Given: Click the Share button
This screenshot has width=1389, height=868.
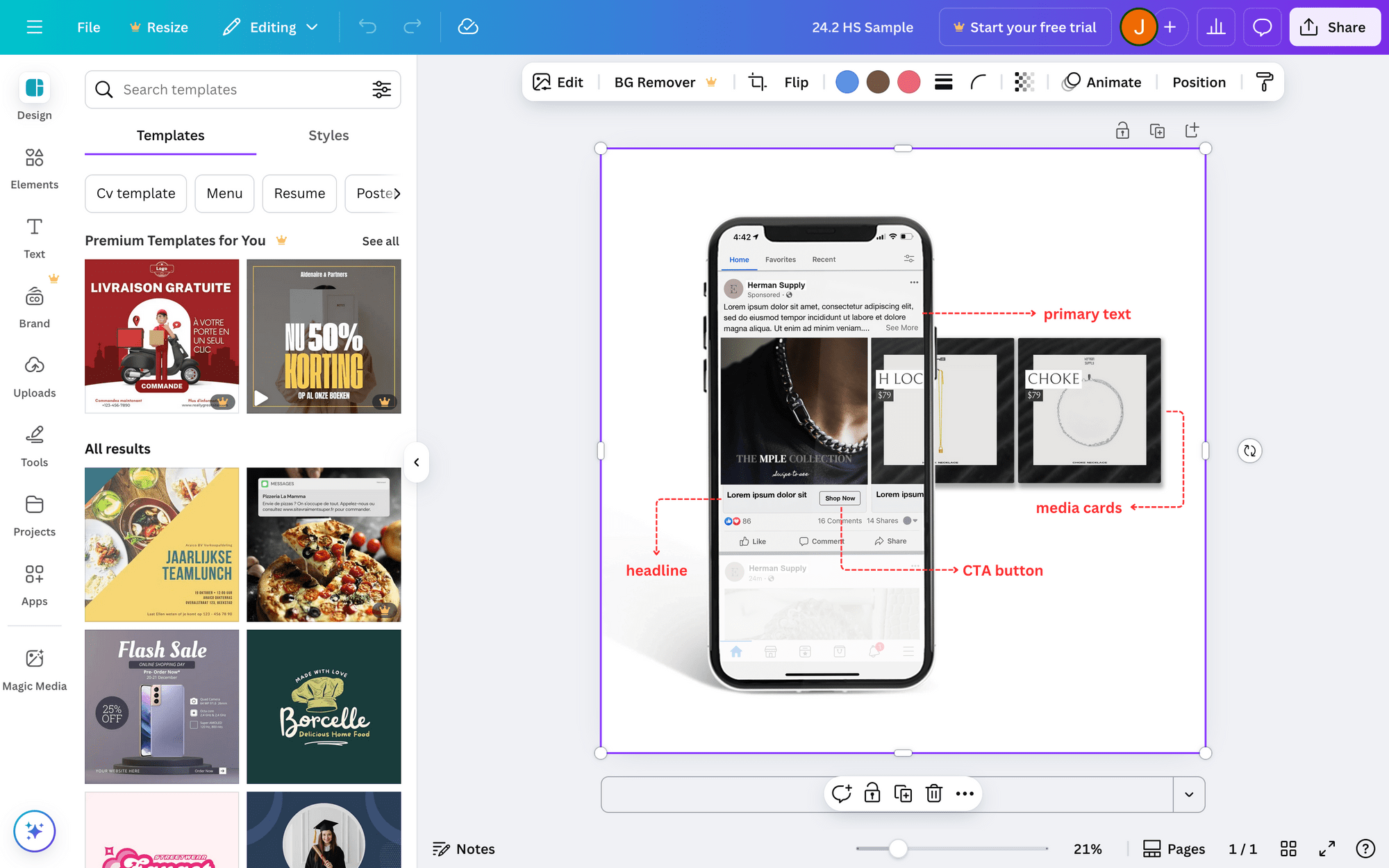Looking at the screenshot, I should [1333, 27].
